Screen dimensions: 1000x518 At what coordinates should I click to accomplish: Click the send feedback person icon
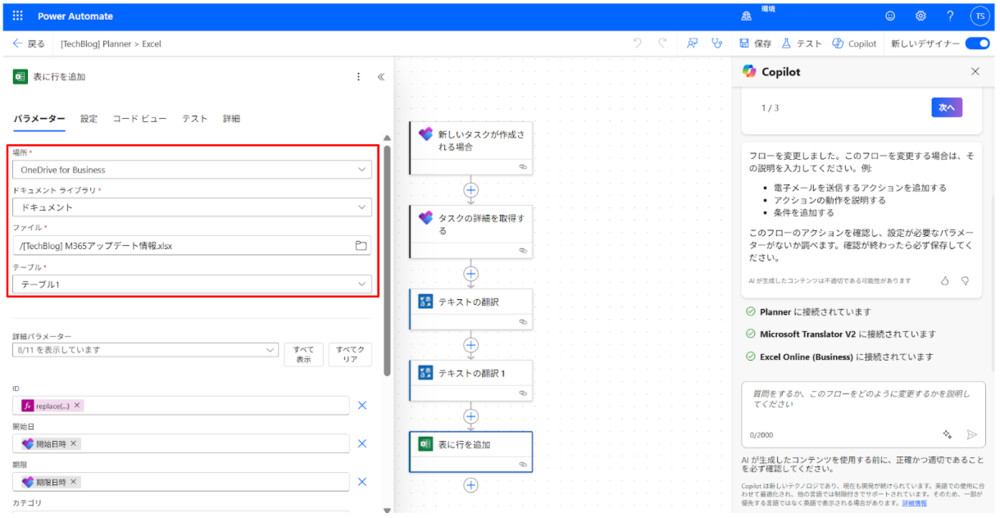692,43
